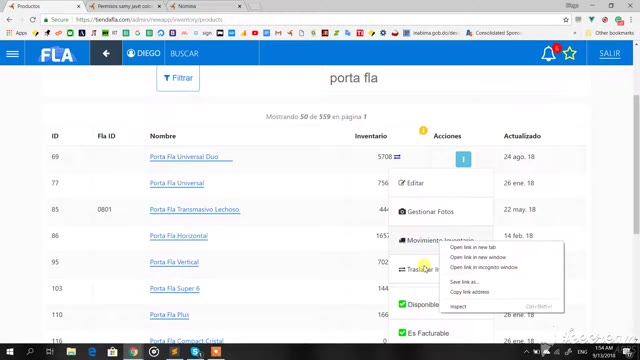Choose Copy link address from the context menu

469,292
